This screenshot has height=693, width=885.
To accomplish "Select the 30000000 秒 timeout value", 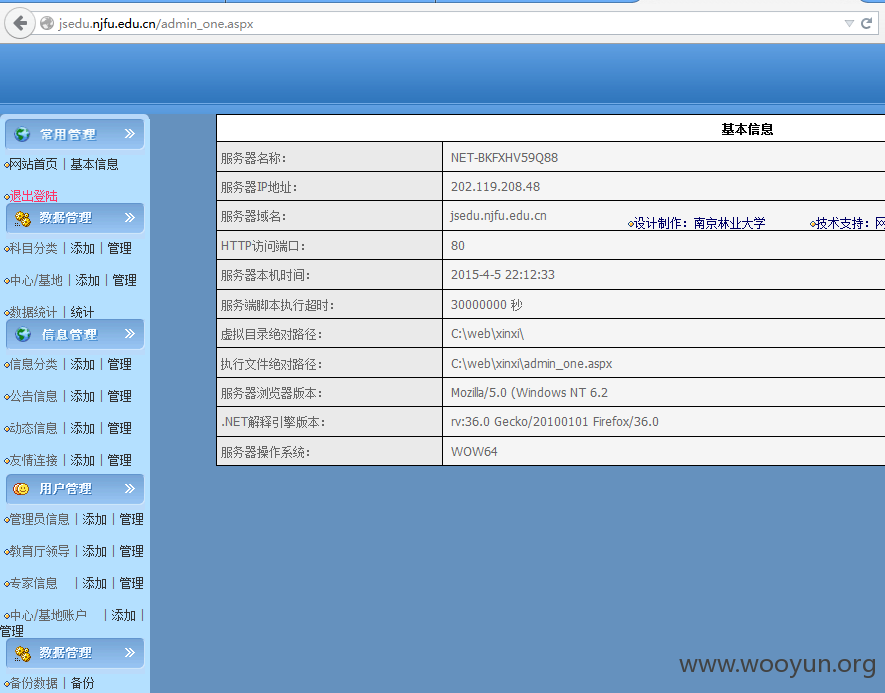I will 486,305.
